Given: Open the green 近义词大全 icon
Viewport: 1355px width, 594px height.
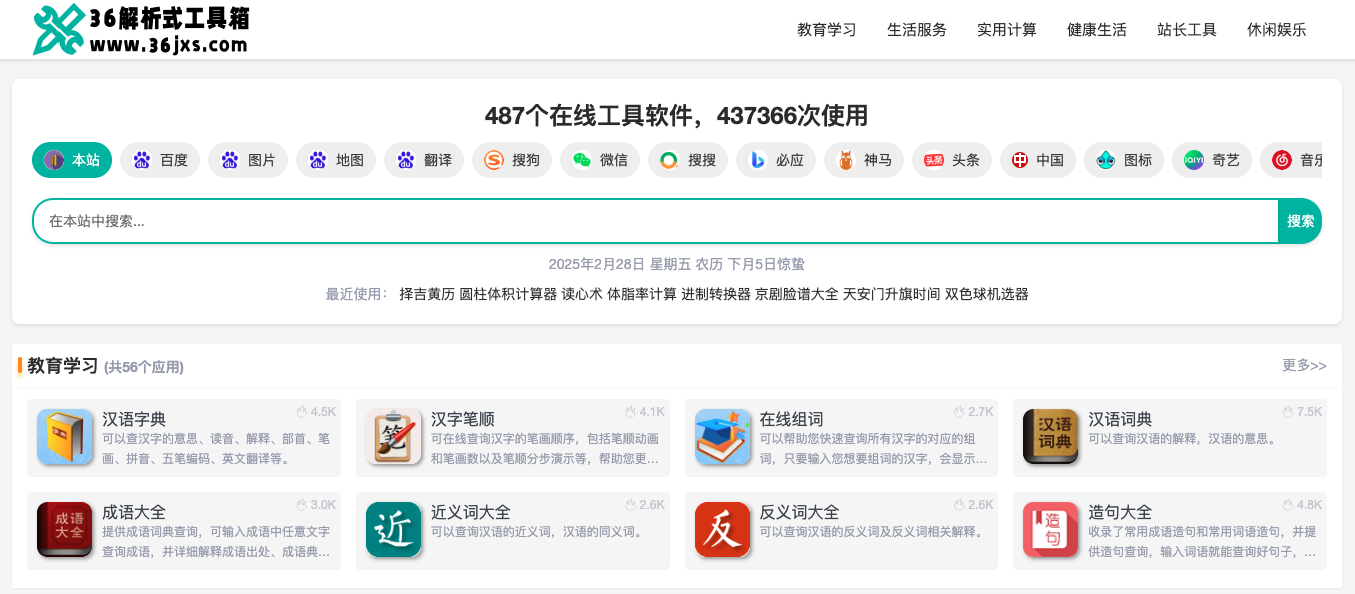Looking at the screenshot, I should coord(393,529).
